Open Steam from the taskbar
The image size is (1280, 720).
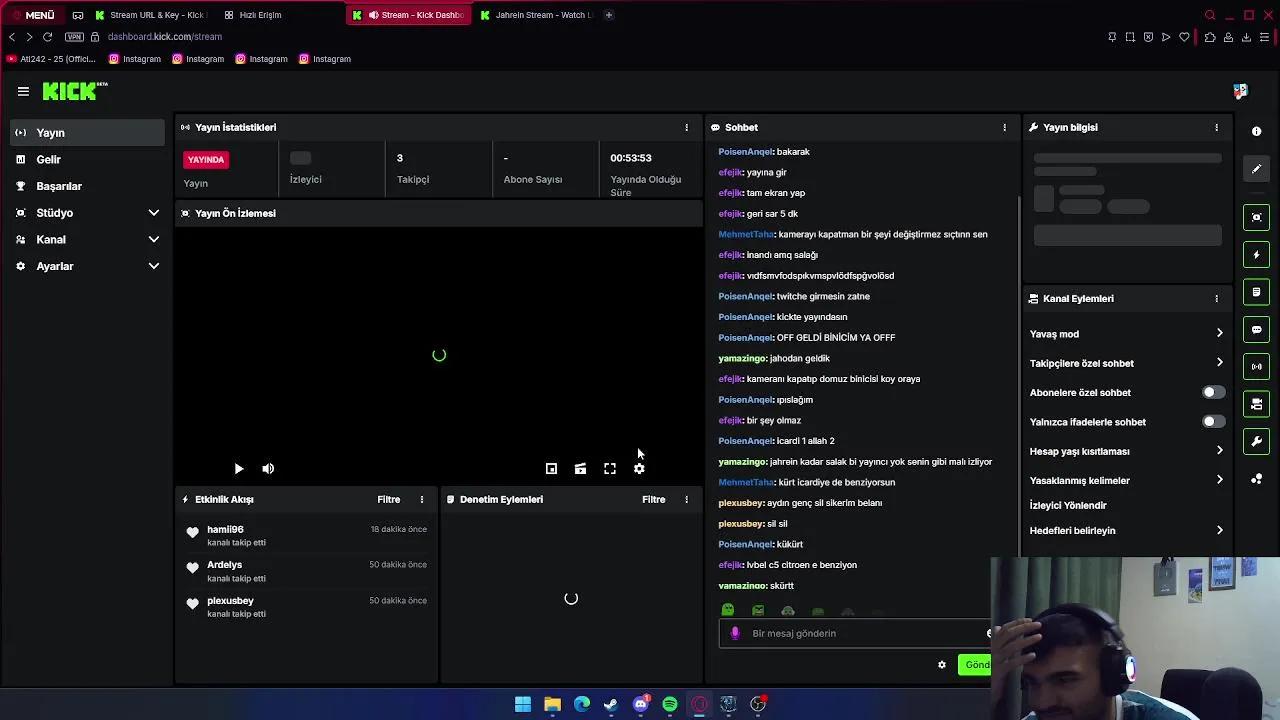611,704
